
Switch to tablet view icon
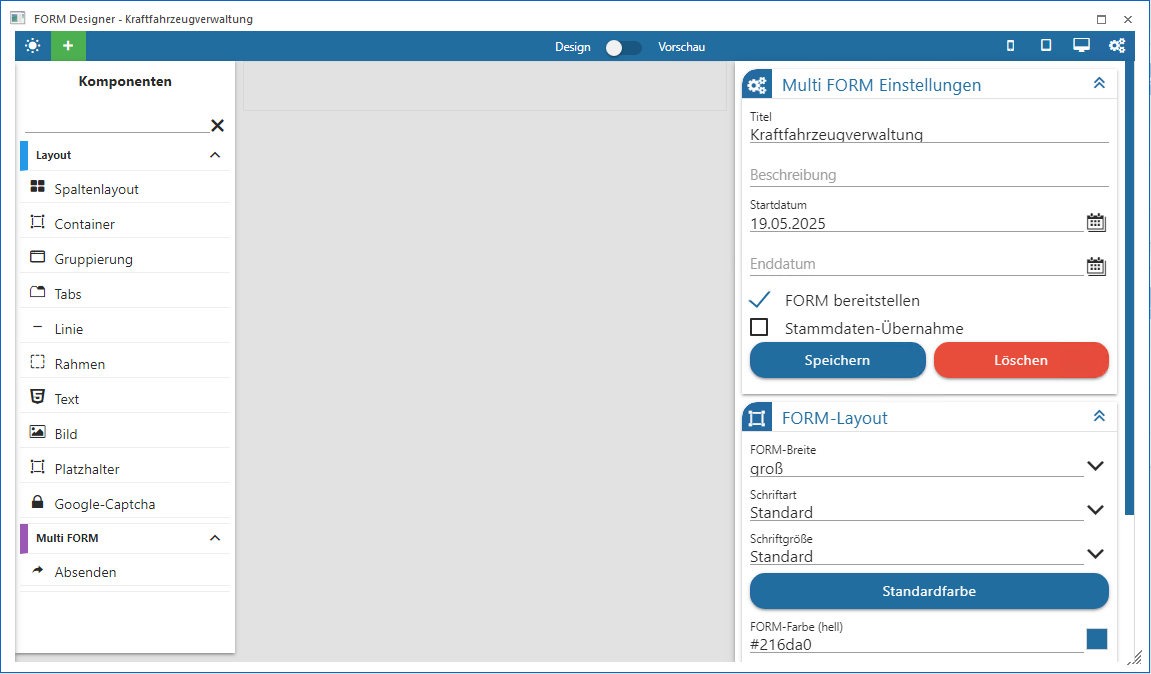pyautogui.click(x=1046, y=46)
